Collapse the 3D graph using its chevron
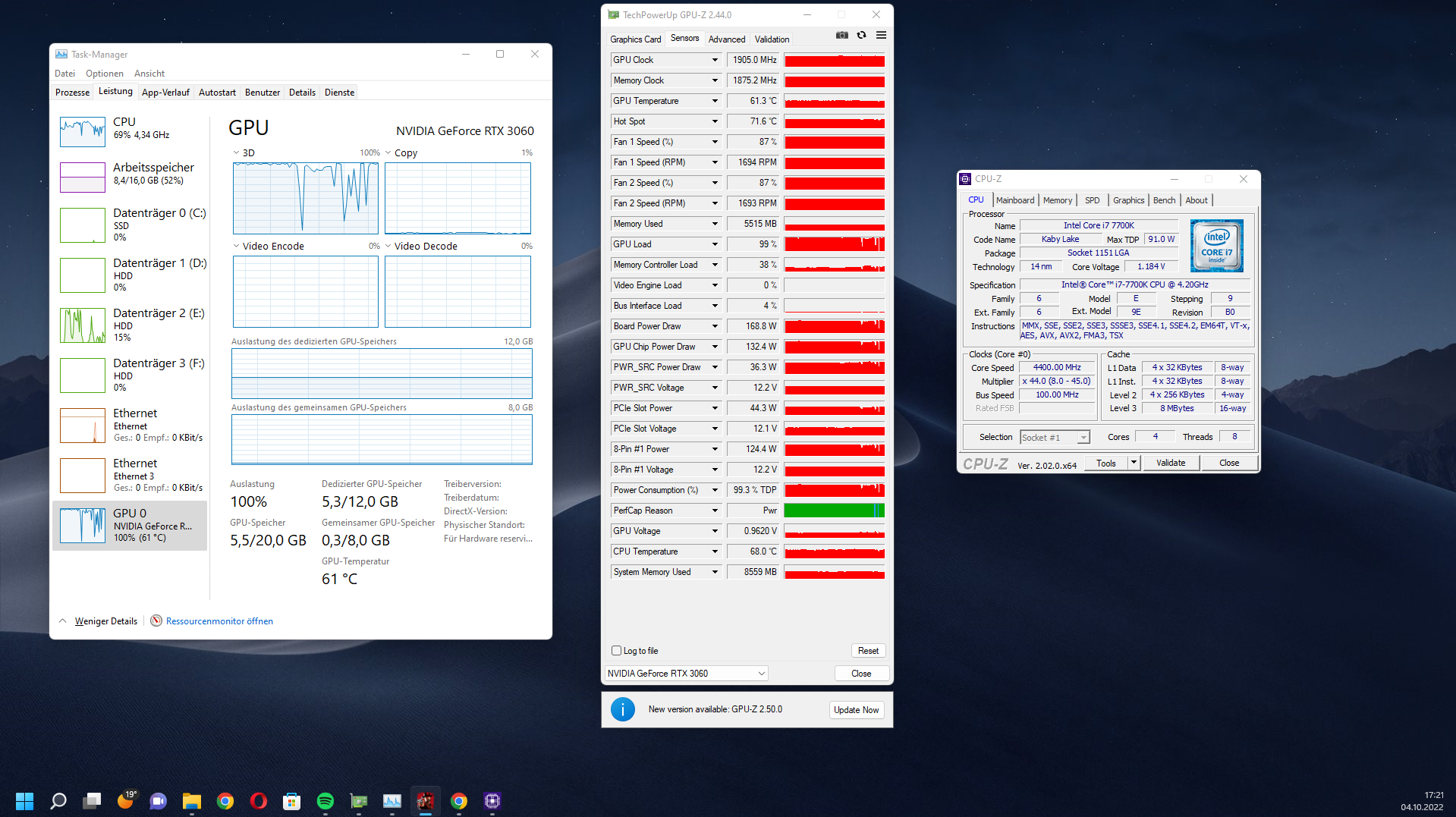The height and width of the screenshot is (817, 1456). tap(236, 152)
